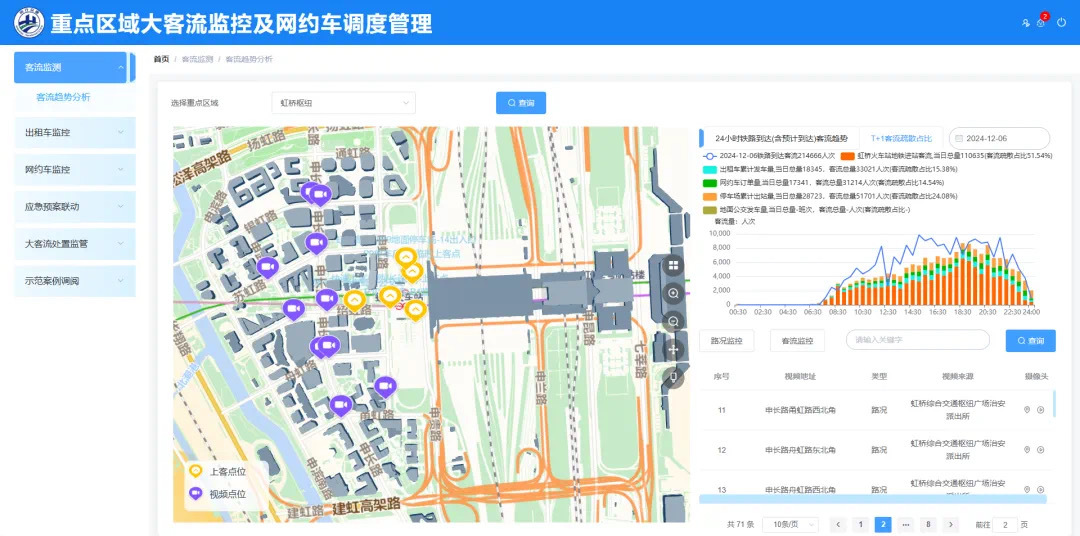Click cell 申长路甬虹路西北角 in row 11

tap(800, 410)
